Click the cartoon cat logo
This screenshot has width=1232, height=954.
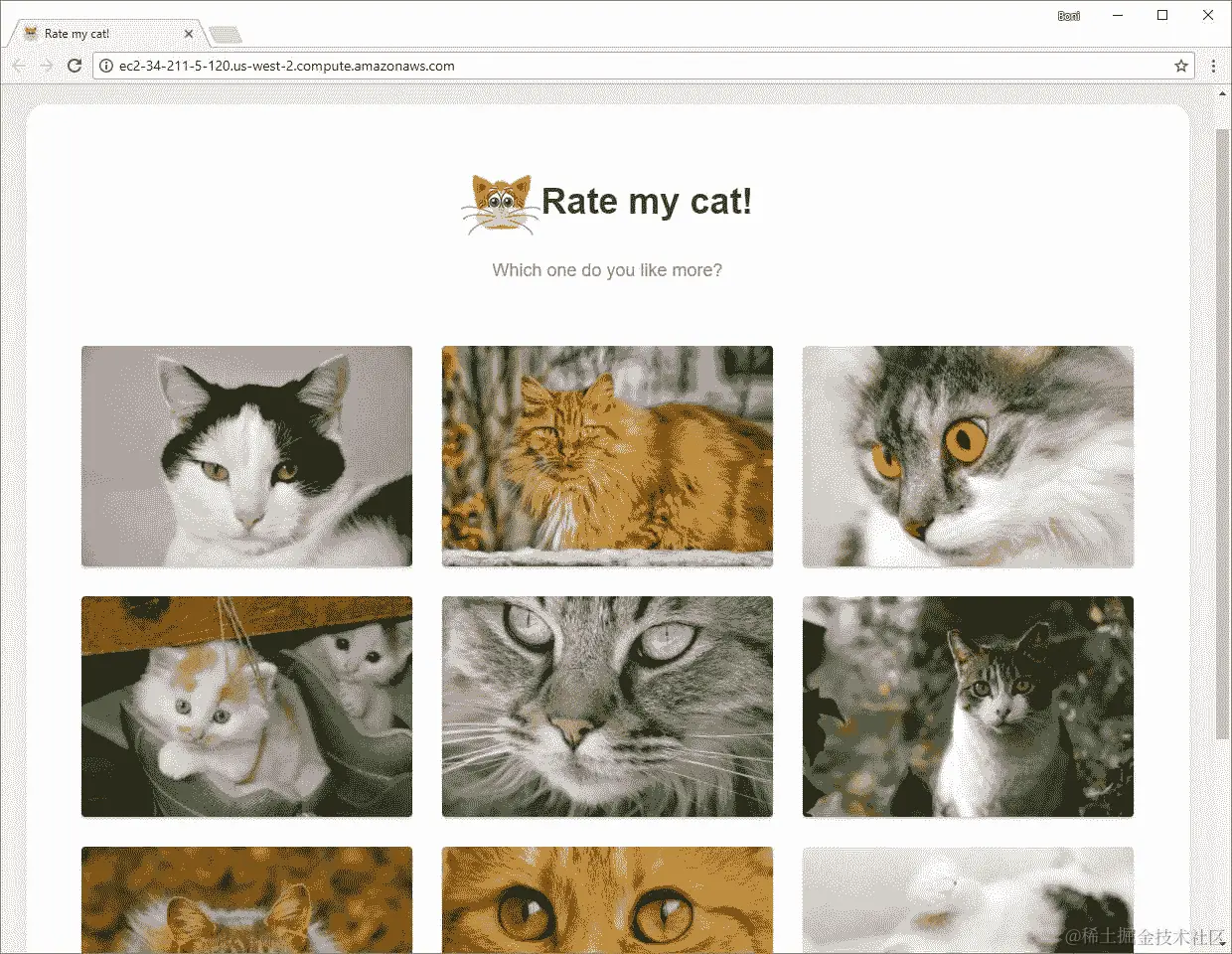click(500, 204)
